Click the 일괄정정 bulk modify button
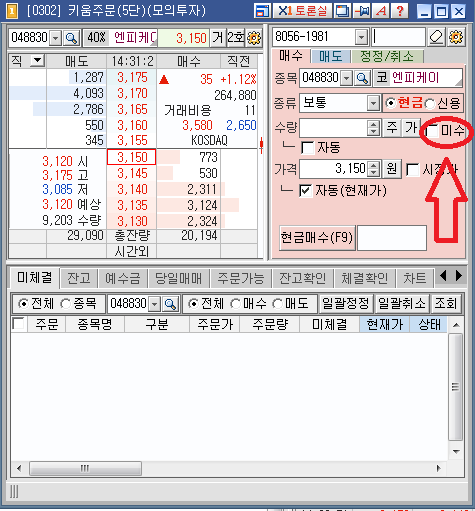The height and width of the screenshot is (511, 475). [346, 304]
